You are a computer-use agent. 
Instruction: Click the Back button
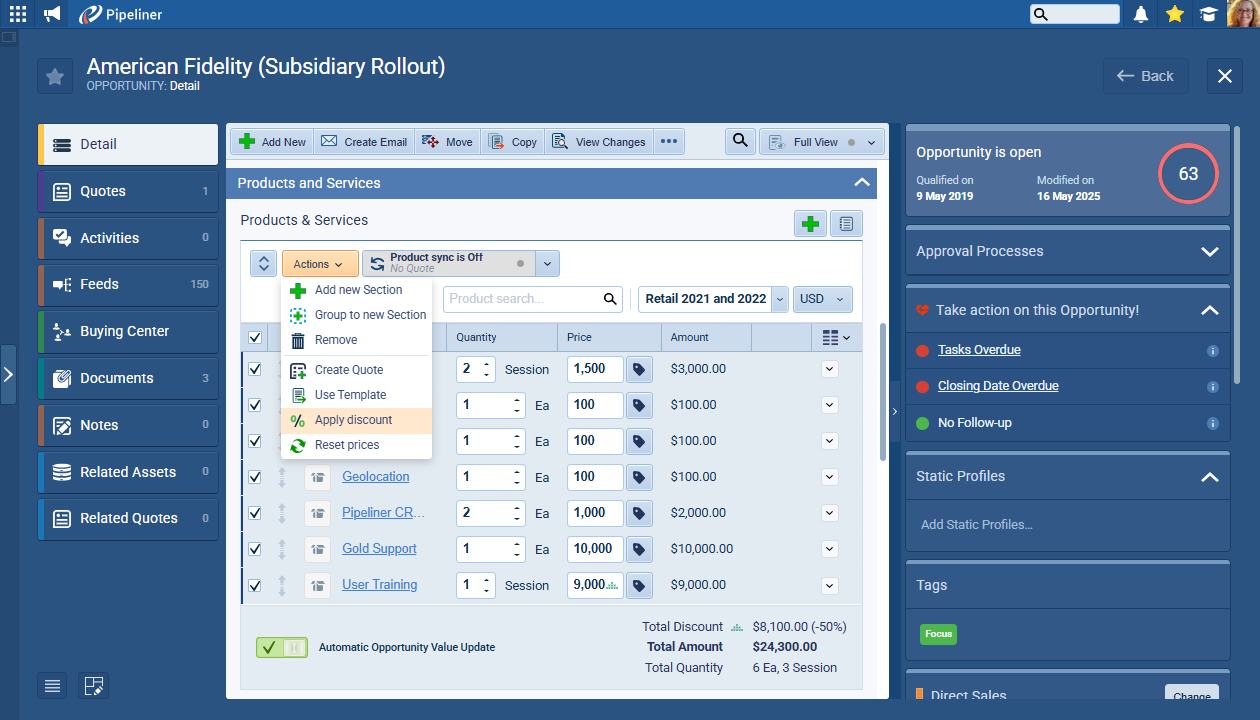pos(1145,76)
